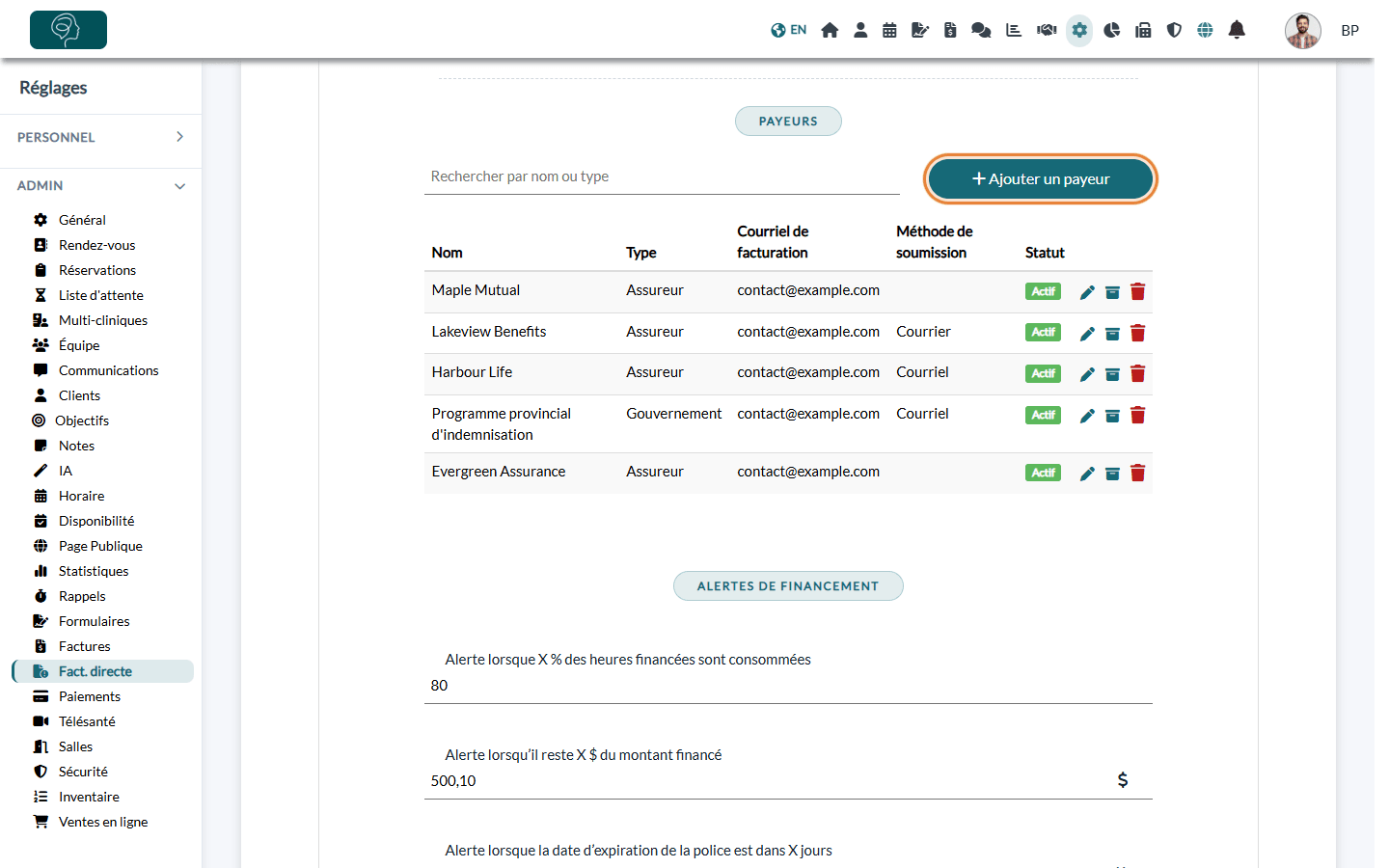This screenshot has height=868, width=1389.
Task: Switch language with the EN globe
Action: tap(788, 30)
